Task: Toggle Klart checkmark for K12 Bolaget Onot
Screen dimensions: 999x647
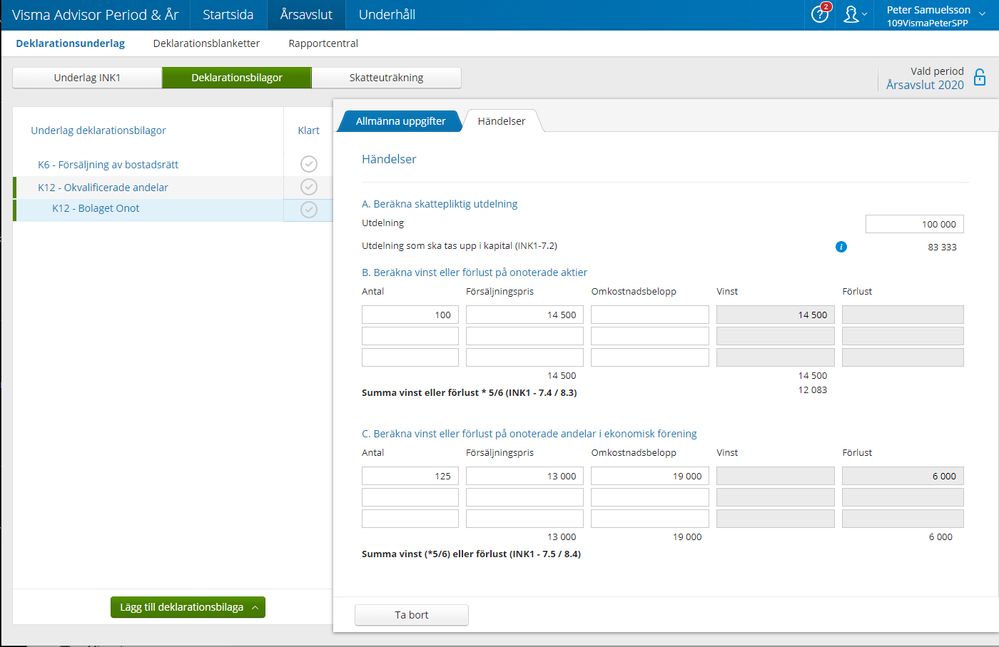Action: coord(309,209)
